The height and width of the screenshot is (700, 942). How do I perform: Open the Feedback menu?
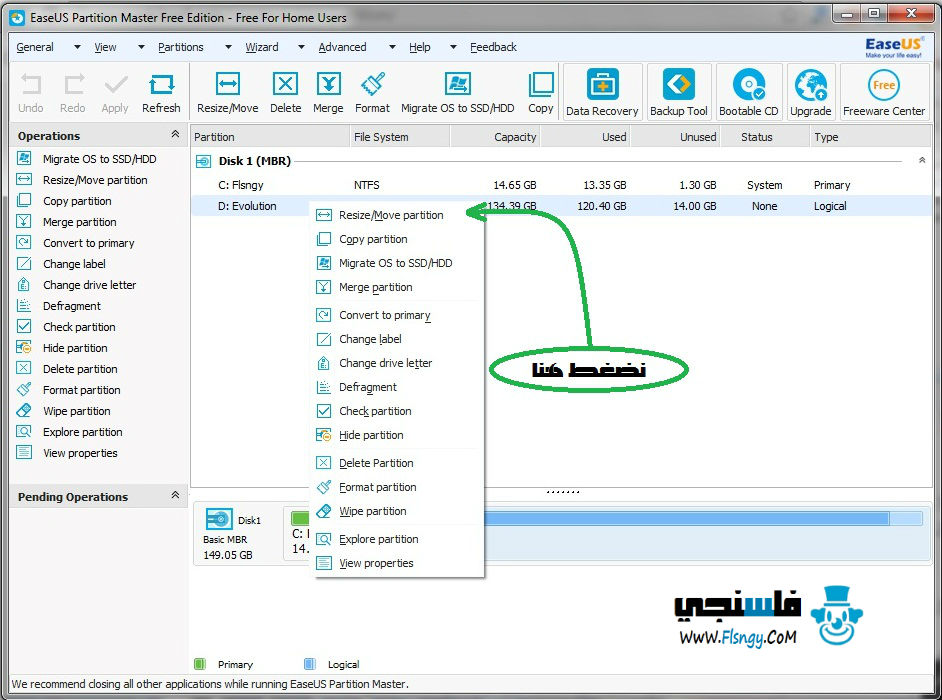point(493,47)
